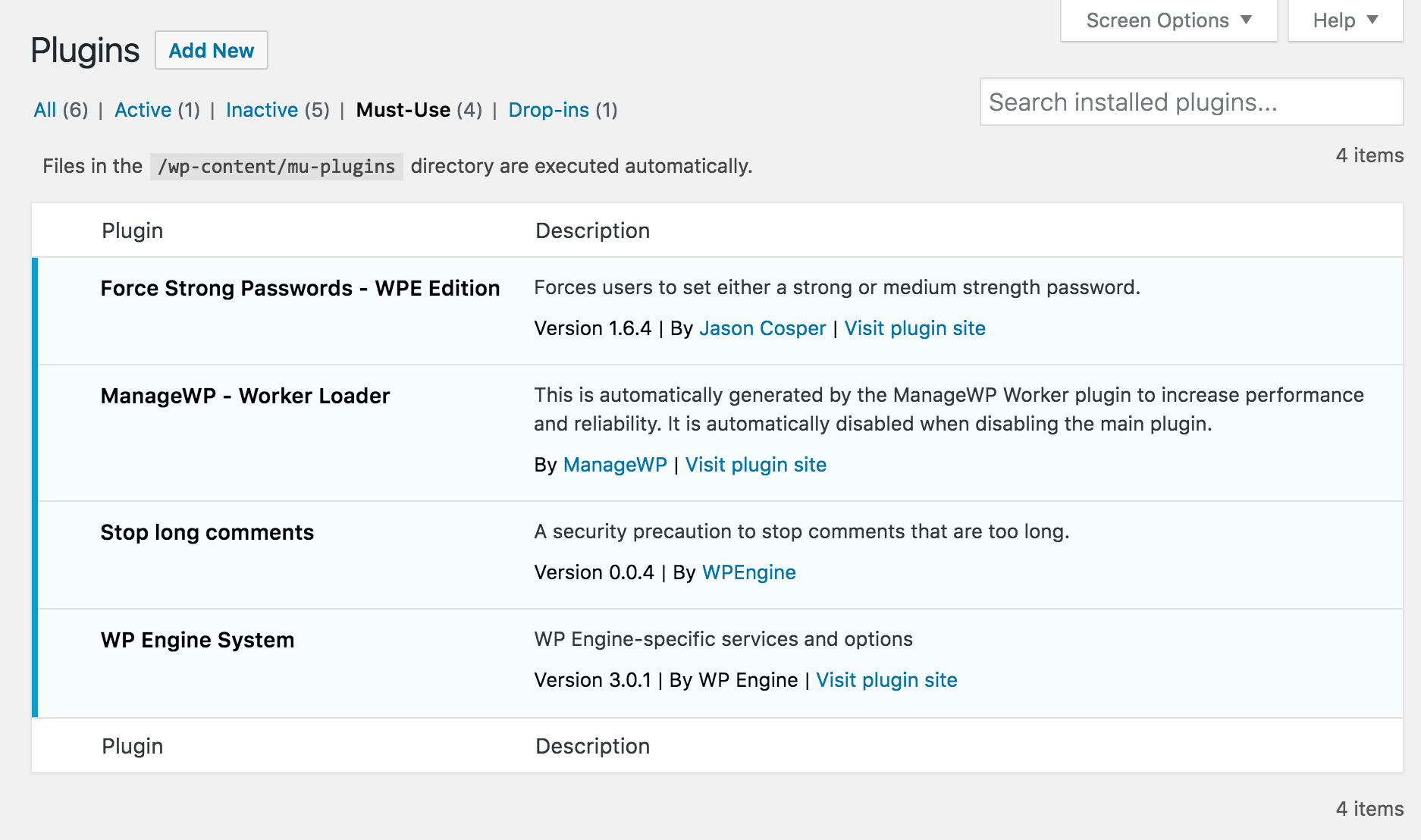Screen dimensions: 1421x840
Task: Click the bottom 4 items count
Action: pyautogui.click(x=1369, y=809)
